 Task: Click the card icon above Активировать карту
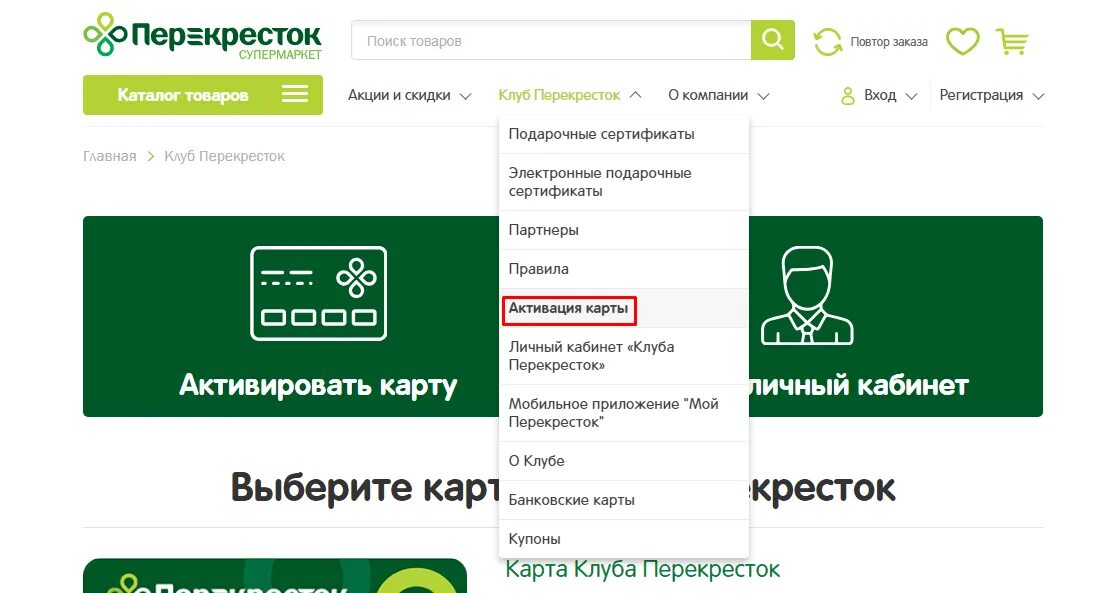click(x=319, y=293)
